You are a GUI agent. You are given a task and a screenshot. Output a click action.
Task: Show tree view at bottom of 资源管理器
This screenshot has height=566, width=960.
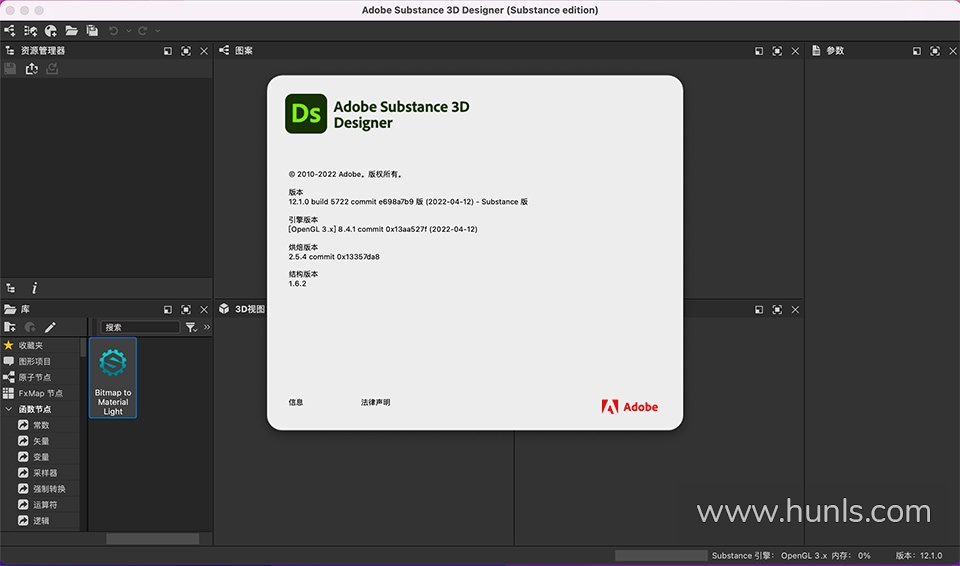coord(10,288)
